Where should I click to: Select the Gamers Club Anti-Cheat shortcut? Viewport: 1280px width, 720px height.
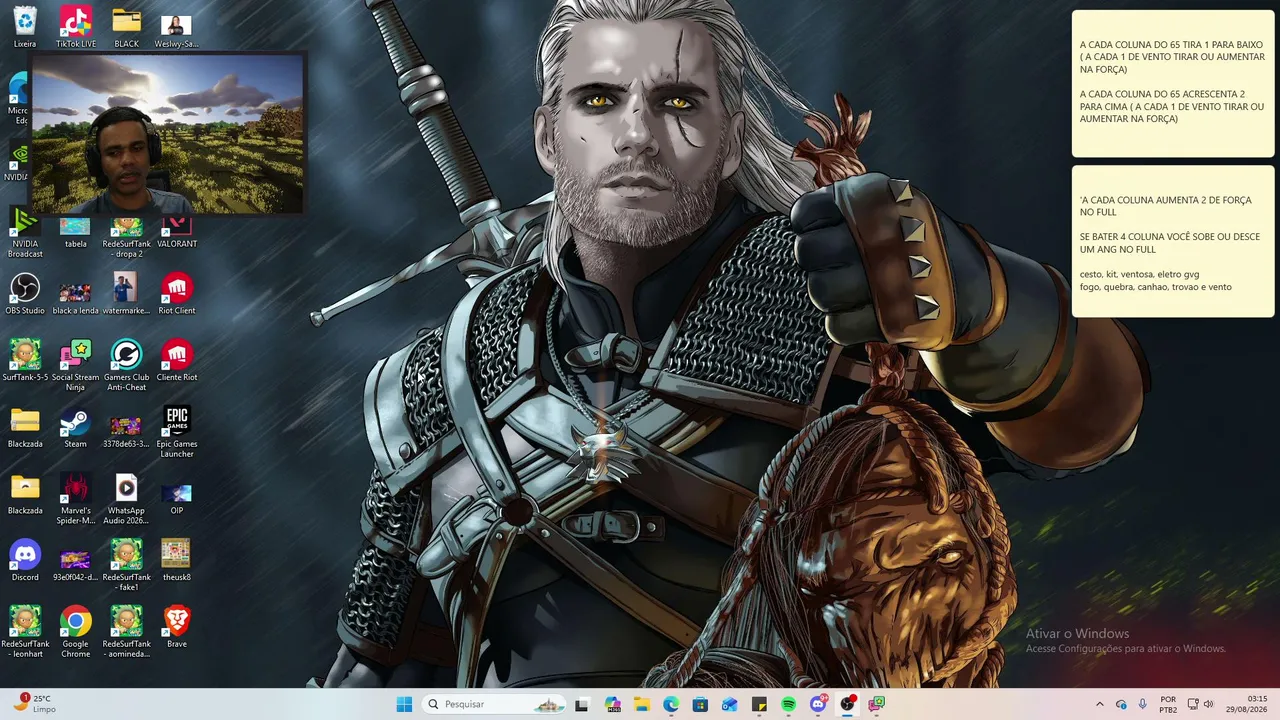[x=126, y=366]
